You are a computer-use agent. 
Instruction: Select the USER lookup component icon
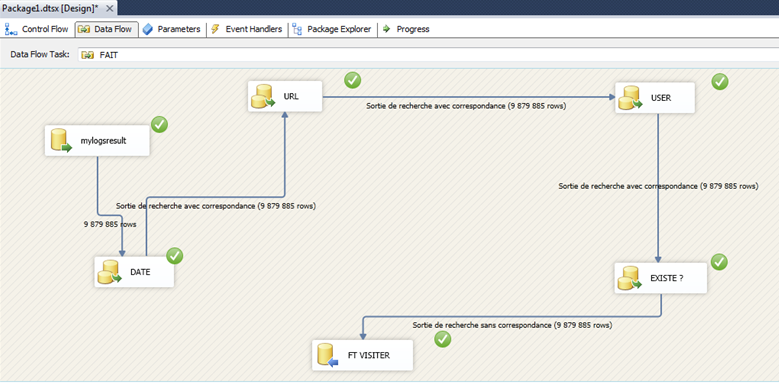point(630,98)
